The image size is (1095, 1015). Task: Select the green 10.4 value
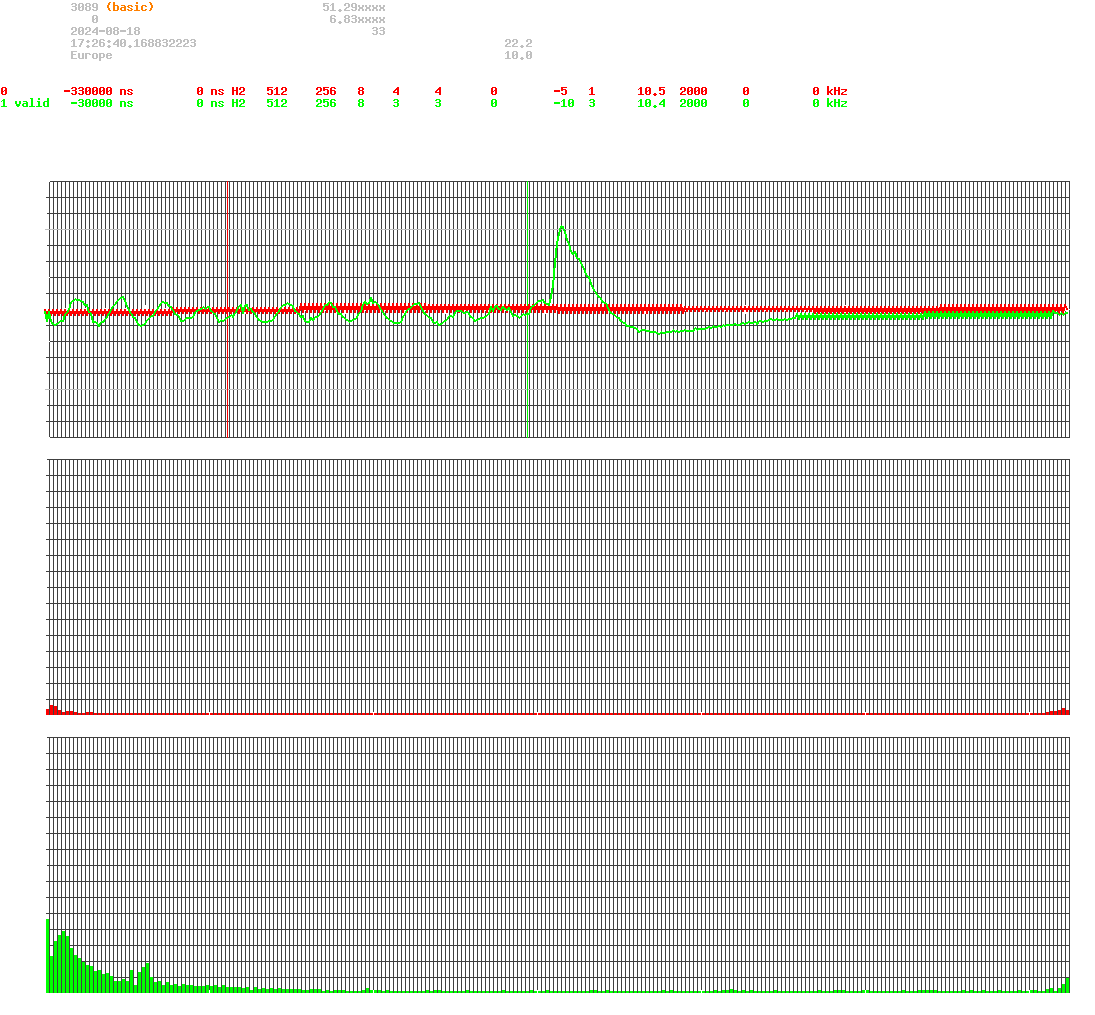[652, 103]
